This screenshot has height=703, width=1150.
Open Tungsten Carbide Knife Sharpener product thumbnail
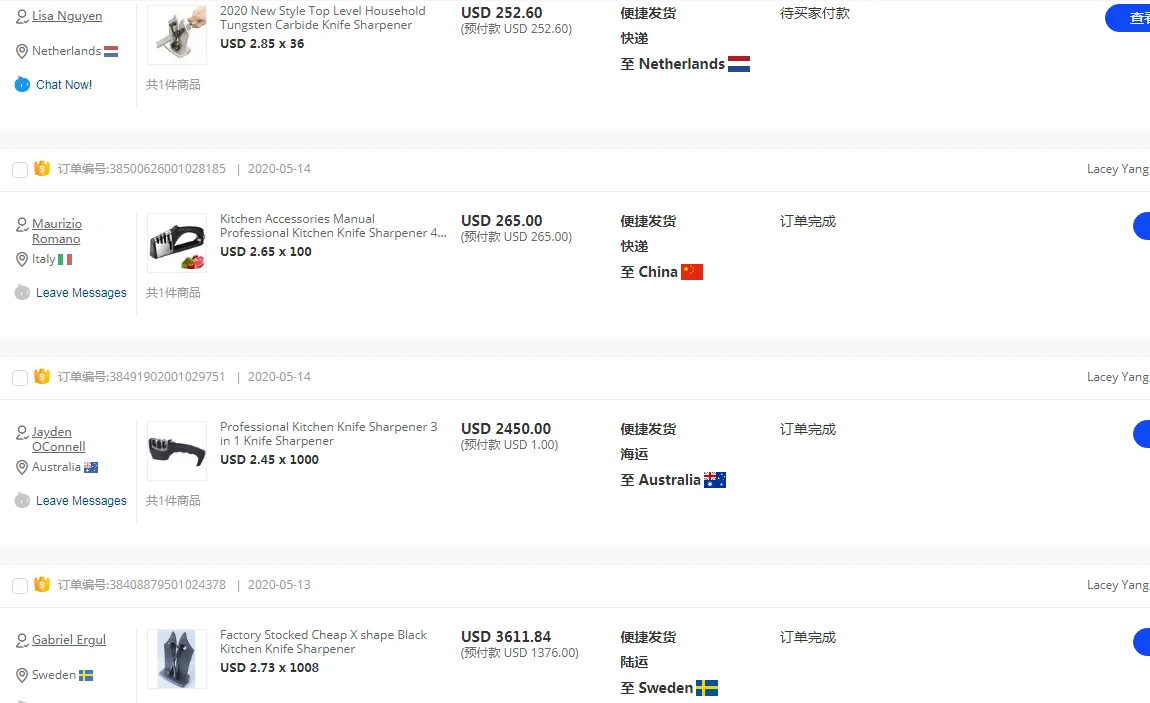click(177, 35)
